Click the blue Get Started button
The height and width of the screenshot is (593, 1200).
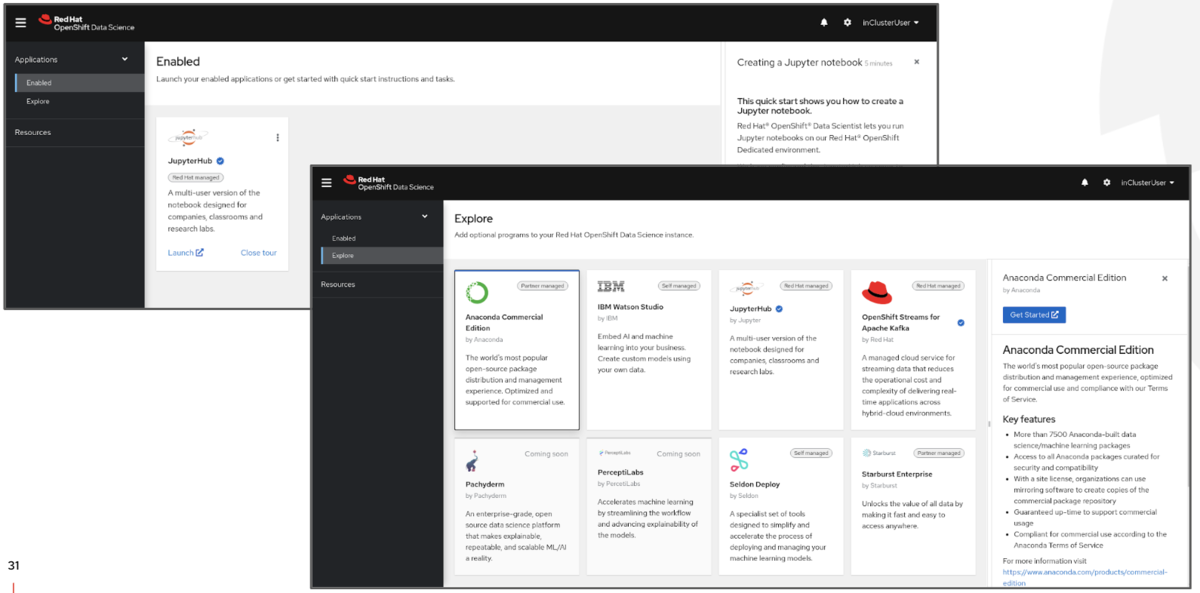coord(1034,314)
